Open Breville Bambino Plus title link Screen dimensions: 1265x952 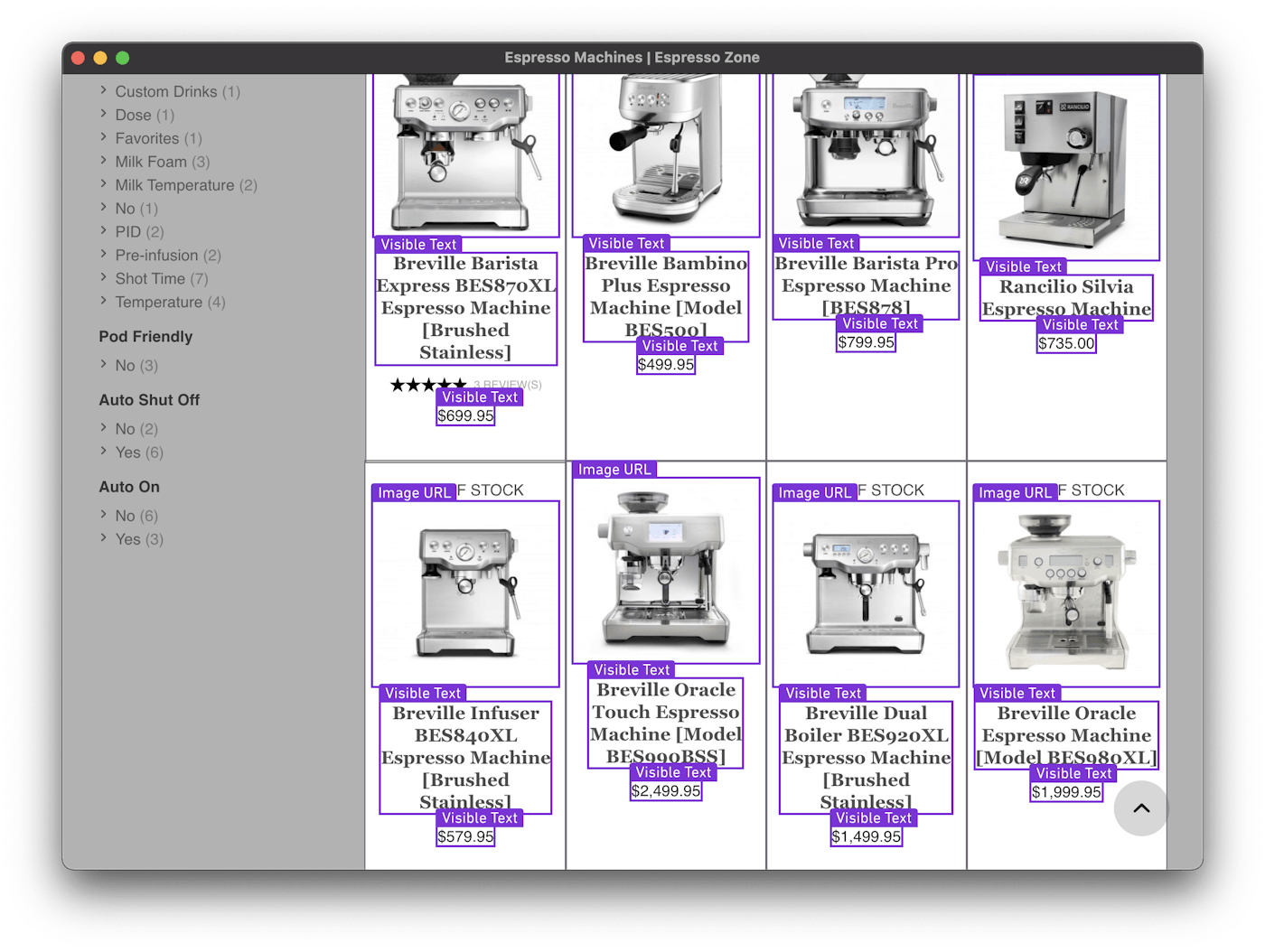tap(666, 296)
